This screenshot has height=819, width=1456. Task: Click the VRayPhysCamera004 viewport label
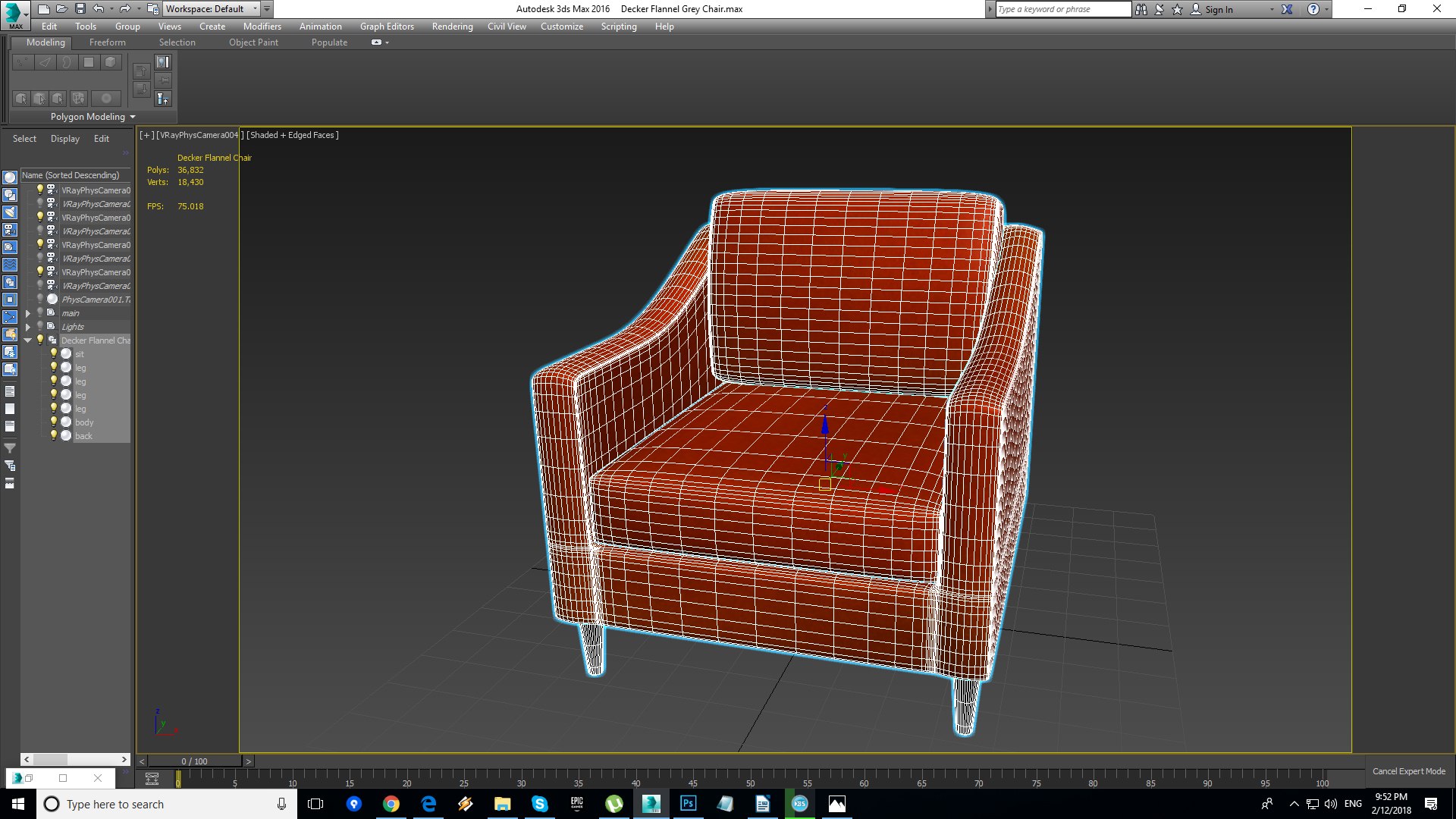pos(198,135)
